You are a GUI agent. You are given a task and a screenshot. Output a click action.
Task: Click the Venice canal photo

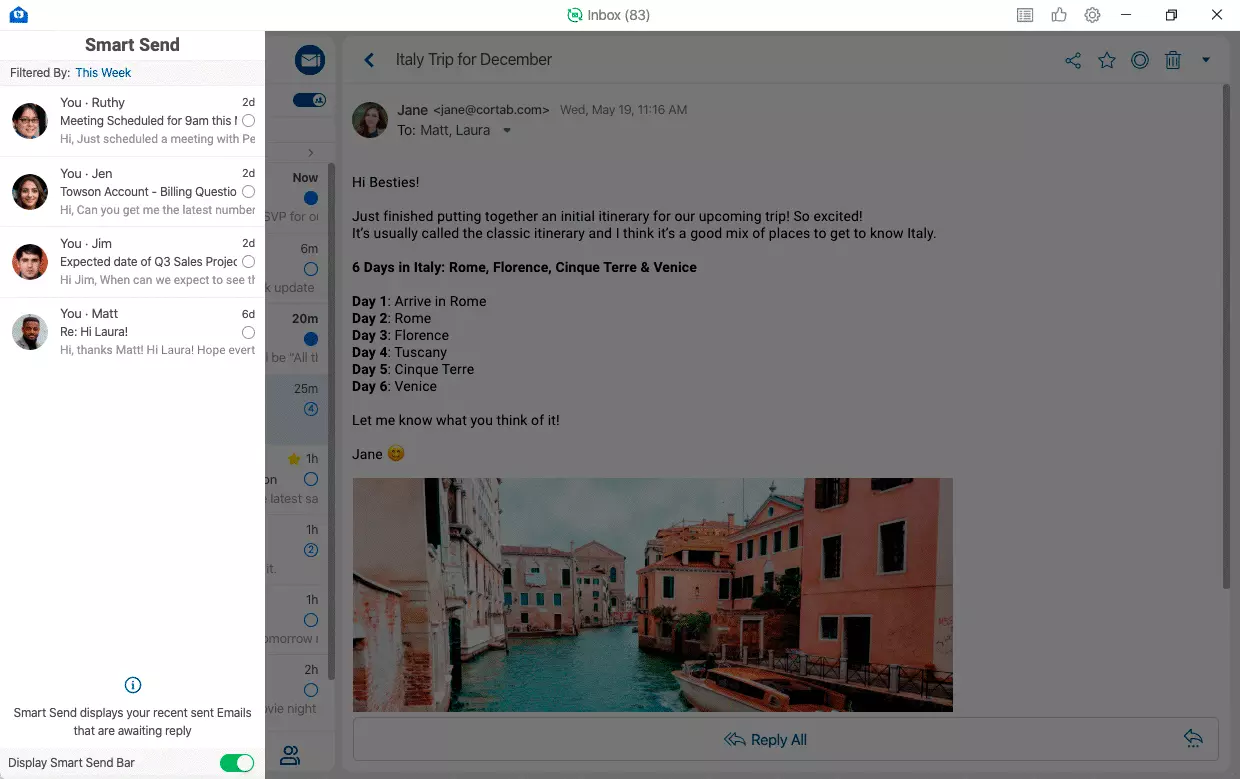pyautogui.click(x=652, y=595)
